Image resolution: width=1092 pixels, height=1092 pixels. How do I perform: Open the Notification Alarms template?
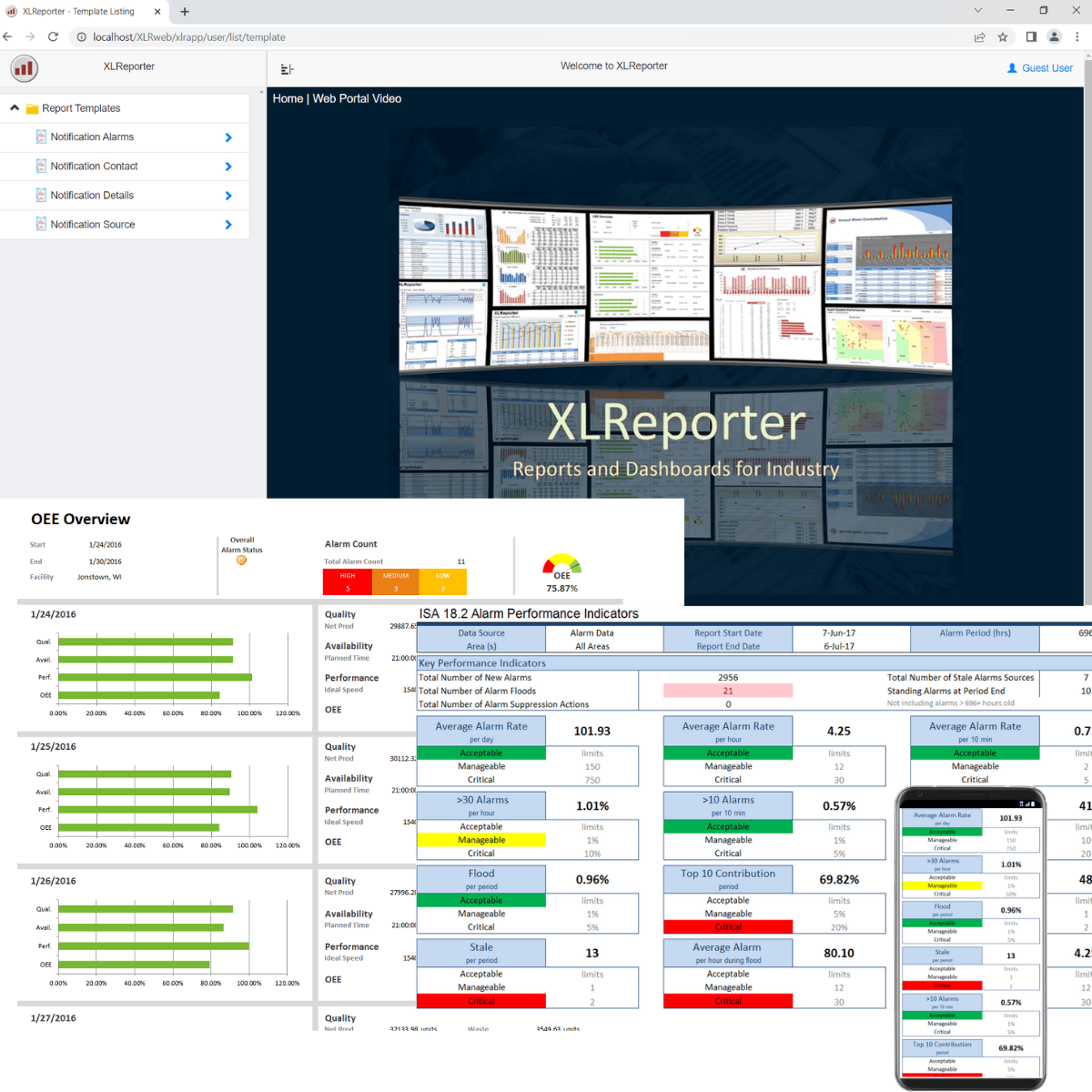pyautogui.click(x=92, y=136)
